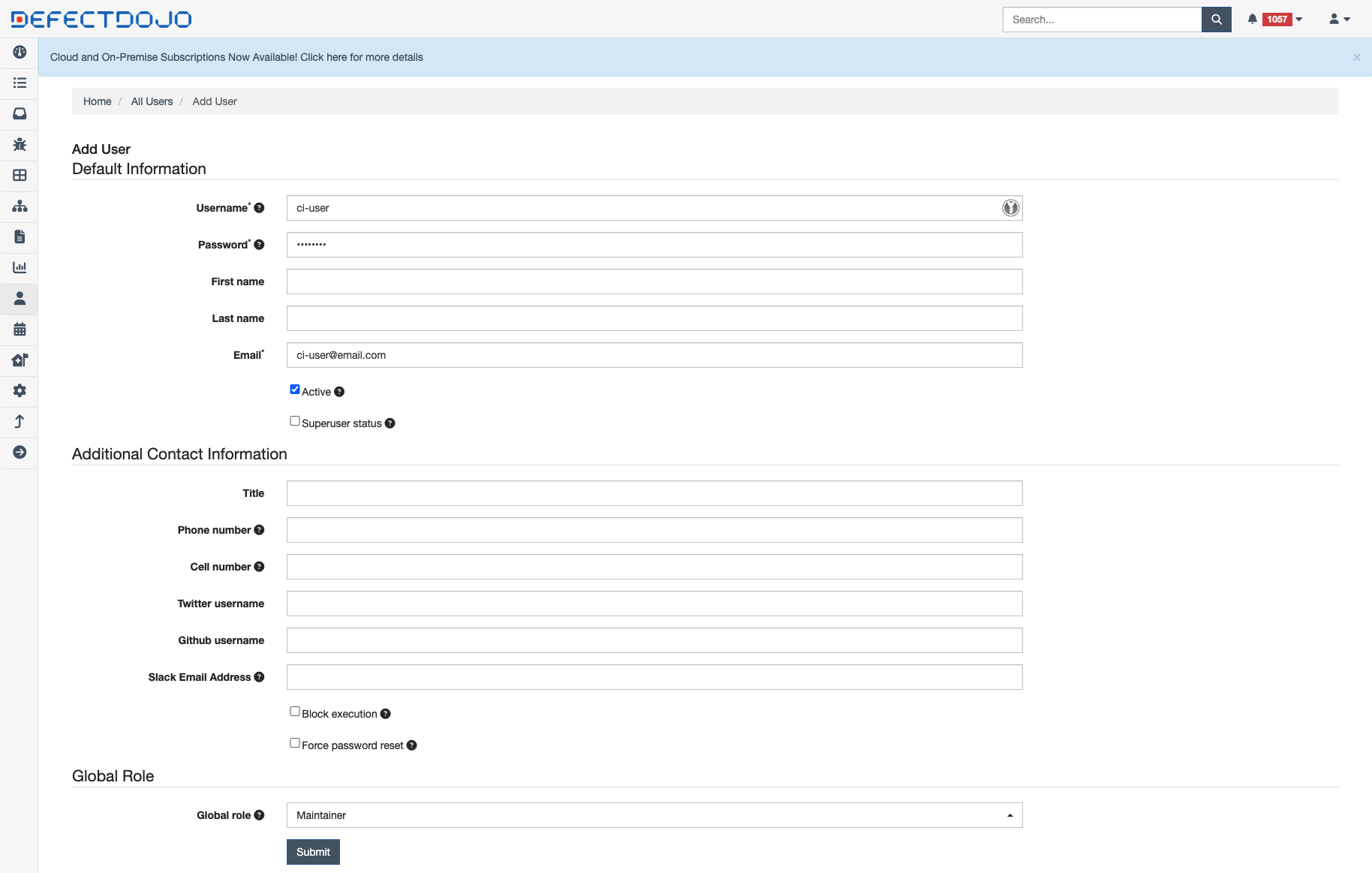Click the magnifier search button
The image size is (1372, 873).
1216,20
